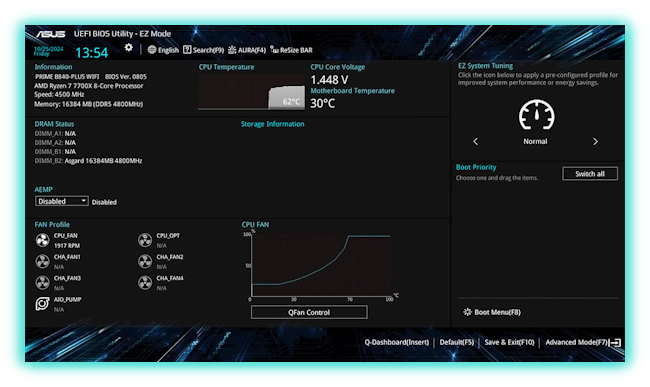The height and width of the screenshot is (387, 650).
Task: Go to next tuning profile with right arrow
Action: [x=595, y=142]
